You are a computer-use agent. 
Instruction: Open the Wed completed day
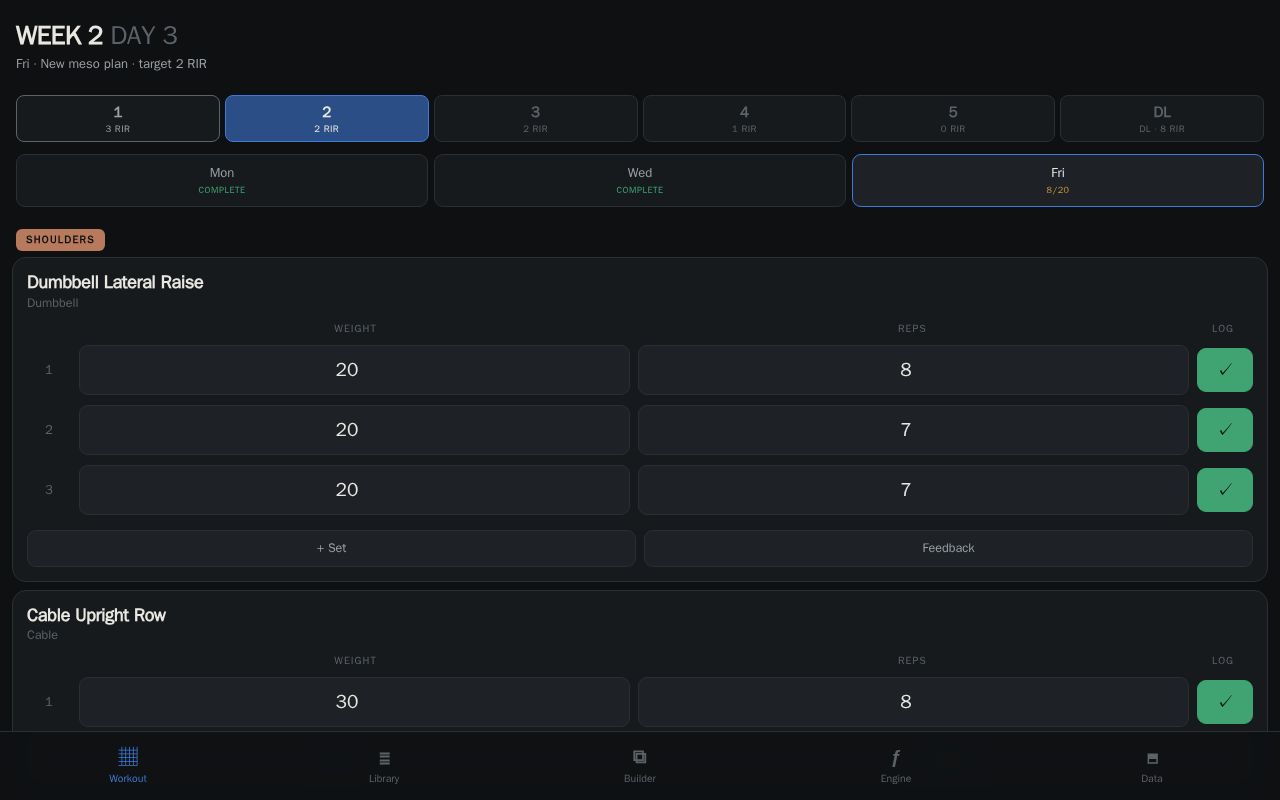pos(640,181)
